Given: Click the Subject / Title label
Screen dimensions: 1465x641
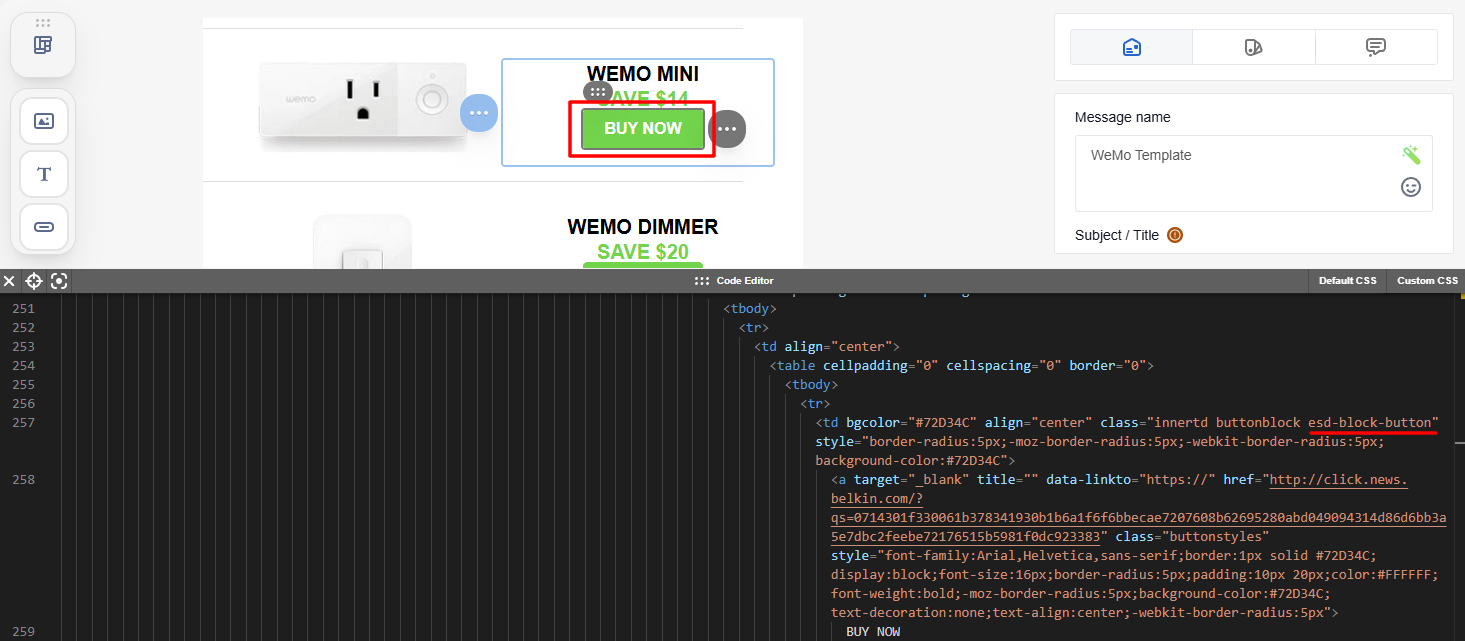Looking at the screenshot, I should (1117, 235).
